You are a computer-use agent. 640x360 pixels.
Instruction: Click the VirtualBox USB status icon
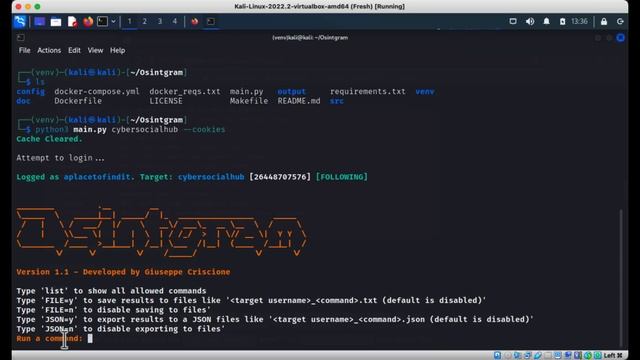[538, 356]
